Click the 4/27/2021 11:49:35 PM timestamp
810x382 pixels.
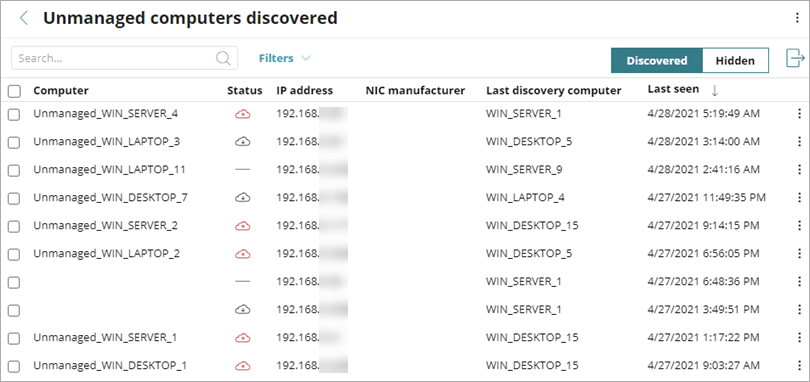[707, 197]
